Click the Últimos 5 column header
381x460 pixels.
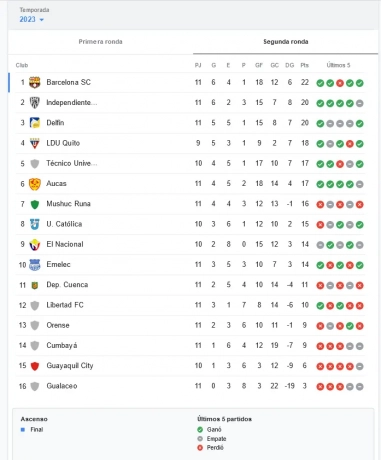coord(338,65)
